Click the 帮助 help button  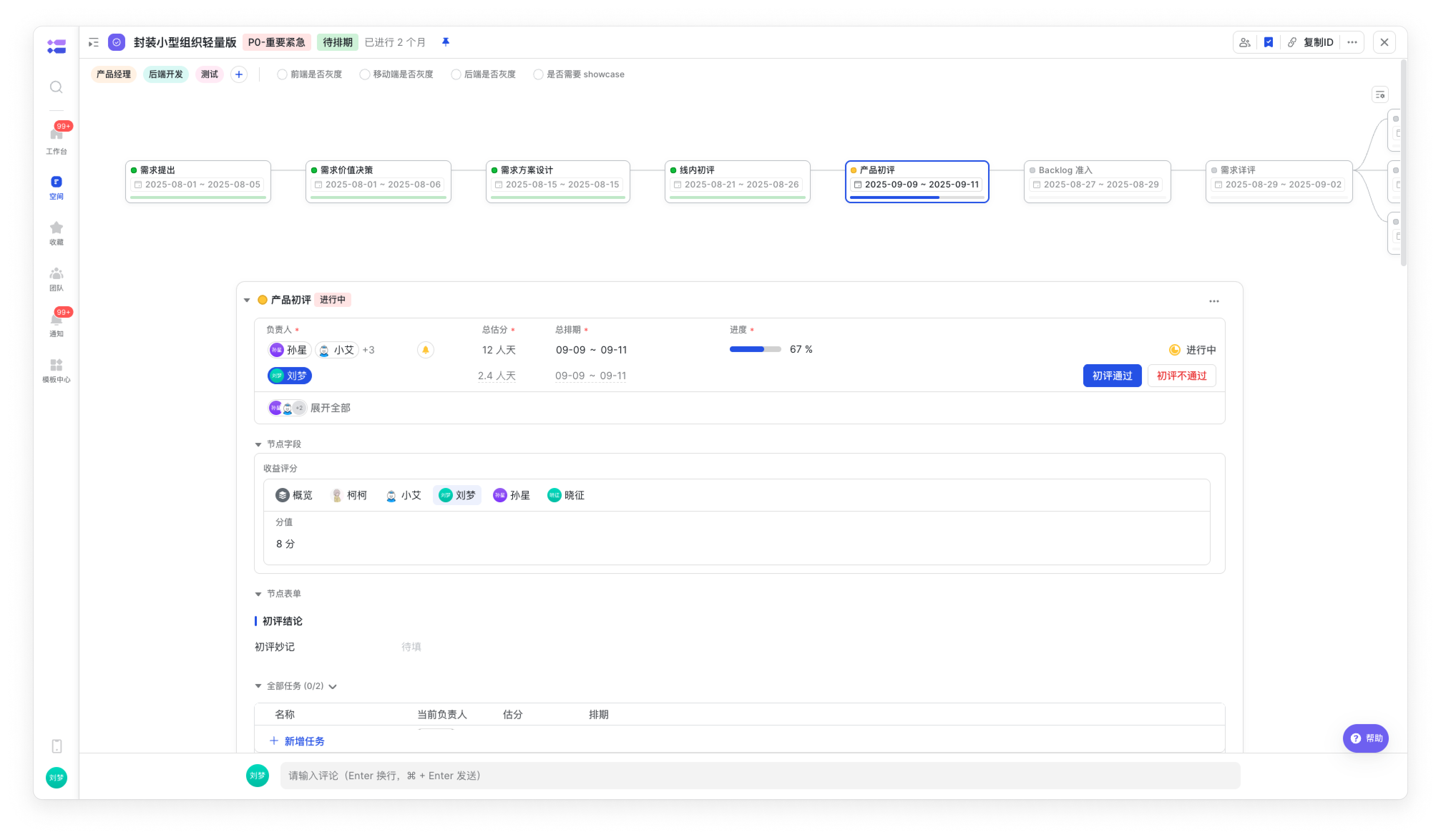click(1366, 738)
